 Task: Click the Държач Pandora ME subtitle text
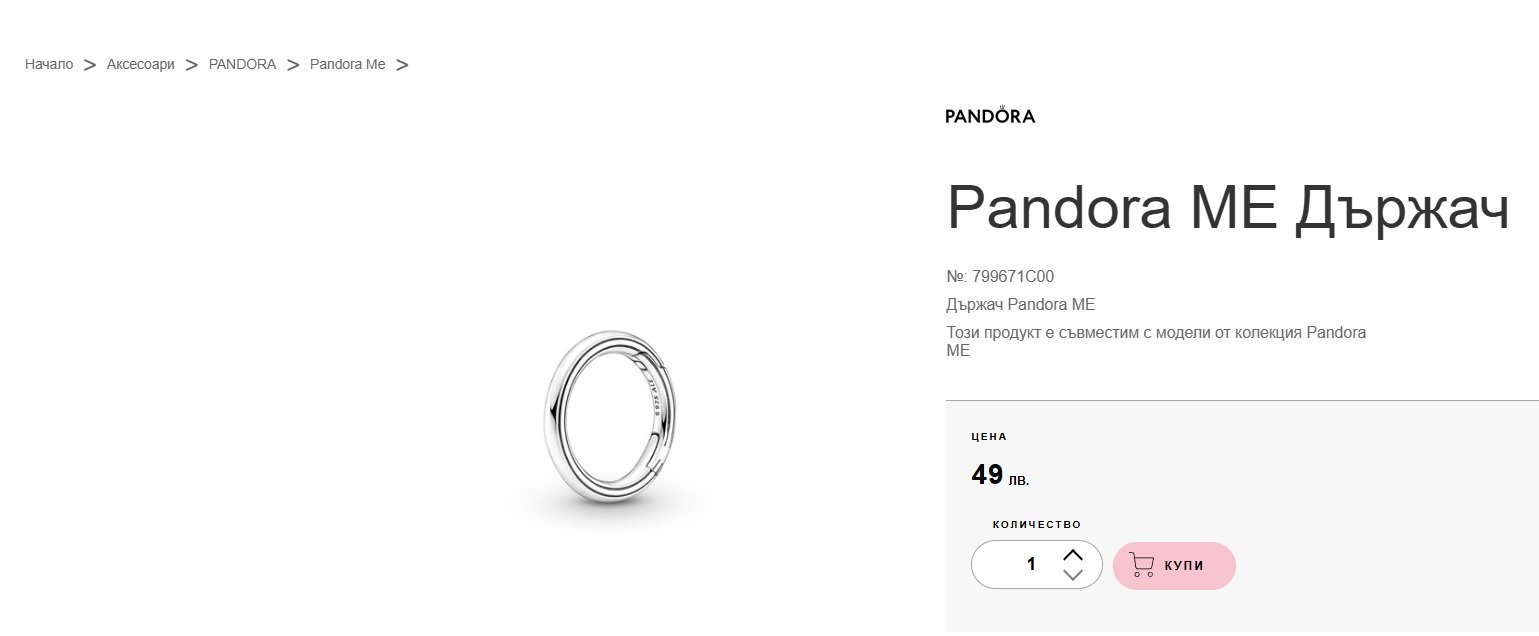(x=1020, y=305)
